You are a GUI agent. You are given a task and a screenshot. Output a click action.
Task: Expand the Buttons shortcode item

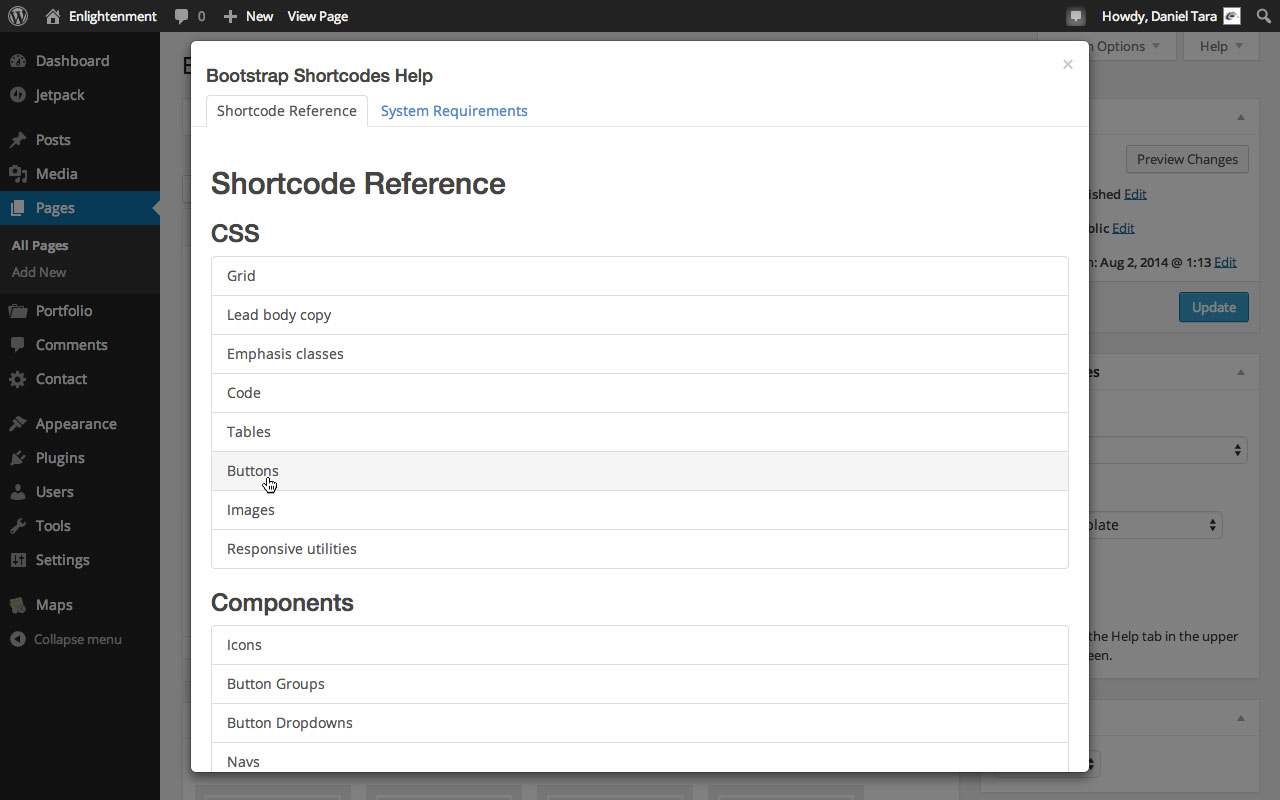640,471
